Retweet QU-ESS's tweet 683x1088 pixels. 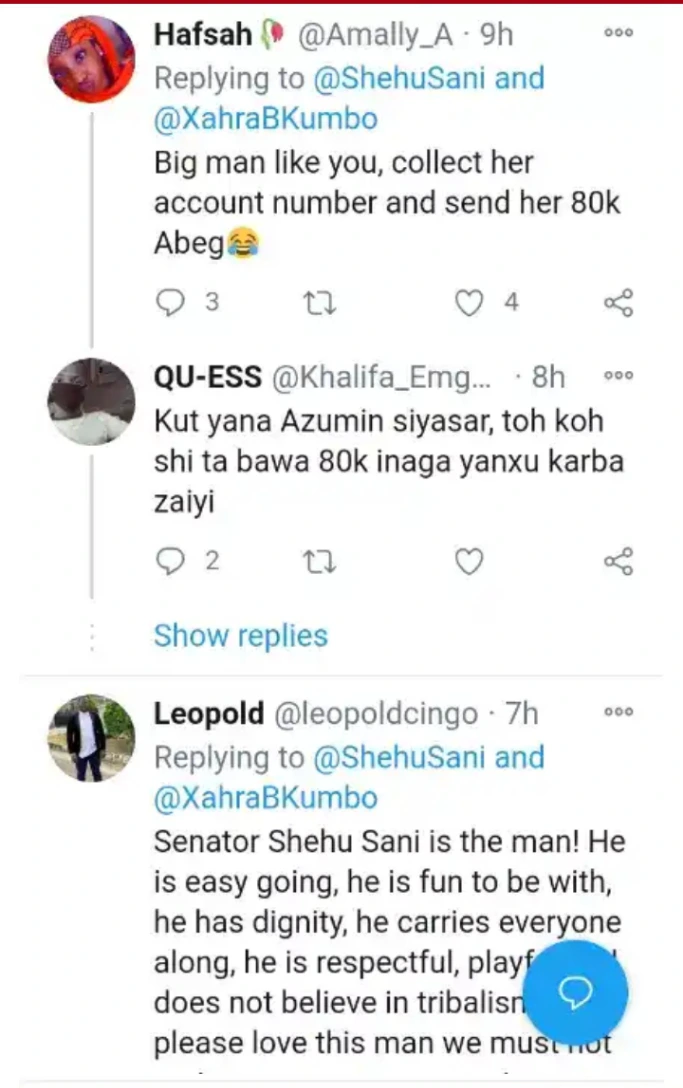click(320, 562)
